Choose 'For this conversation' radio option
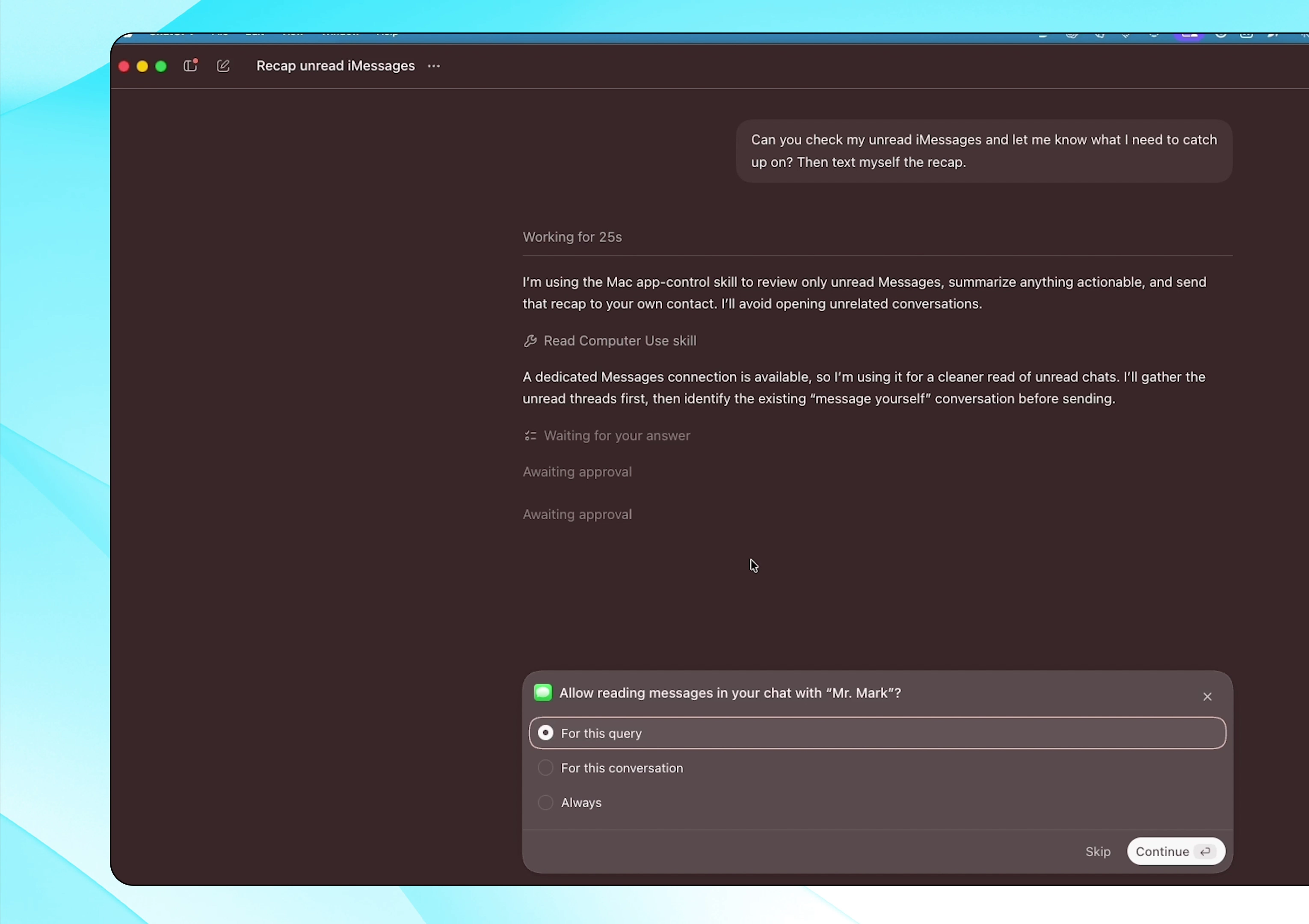This screenshot has height=924, width=1309. click(x=877, y=768)
